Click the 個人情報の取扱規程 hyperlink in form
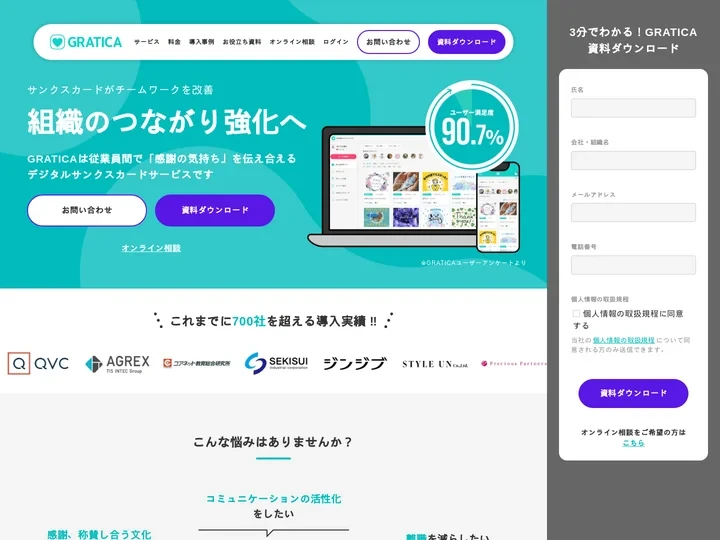 coord(623,340)
